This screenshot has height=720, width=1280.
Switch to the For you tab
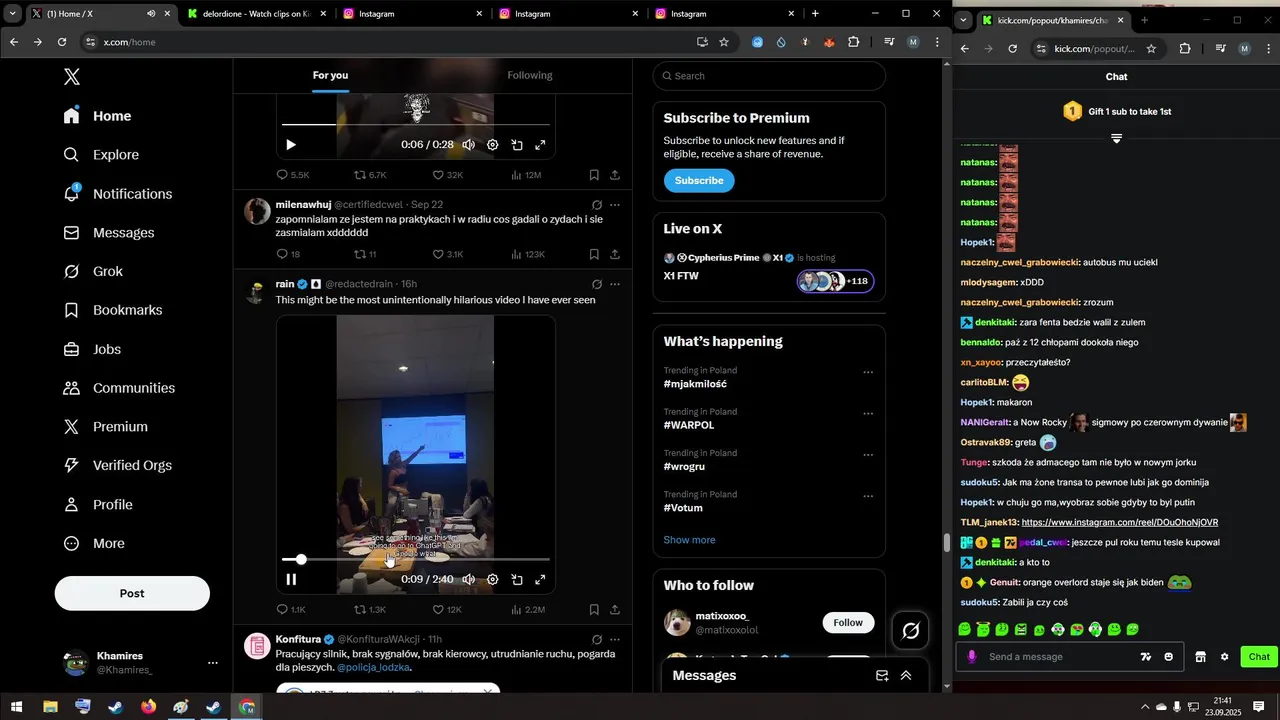click(x=330, y=76)
